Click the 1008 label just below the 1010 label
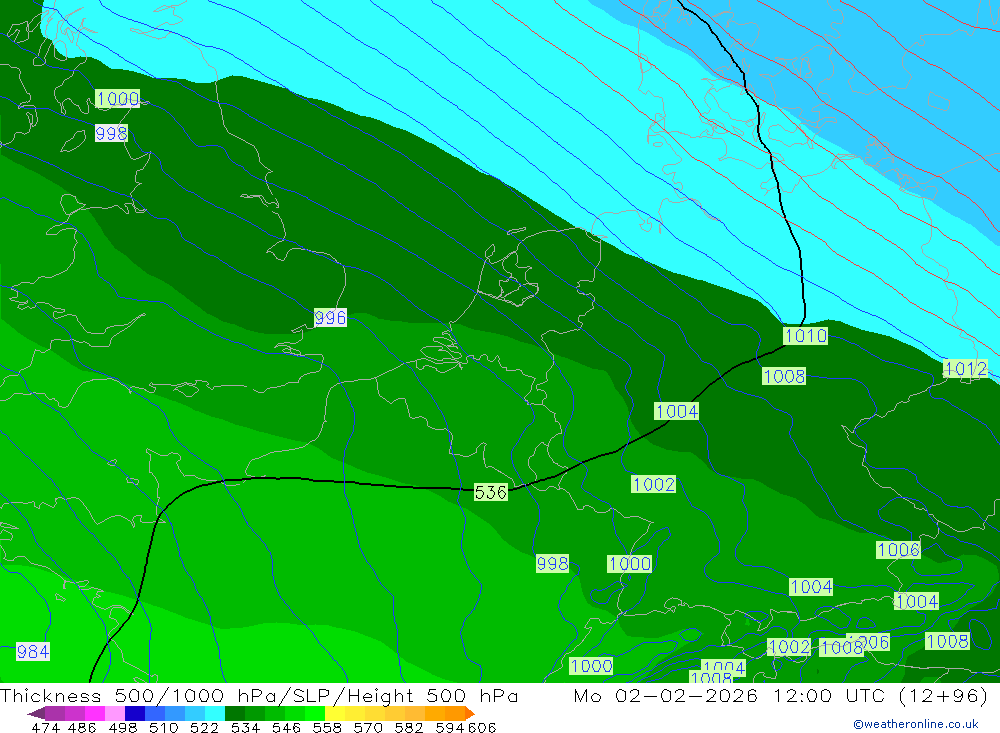The height and width of the screenshot is (733, 1000). (x=784, y=376)
